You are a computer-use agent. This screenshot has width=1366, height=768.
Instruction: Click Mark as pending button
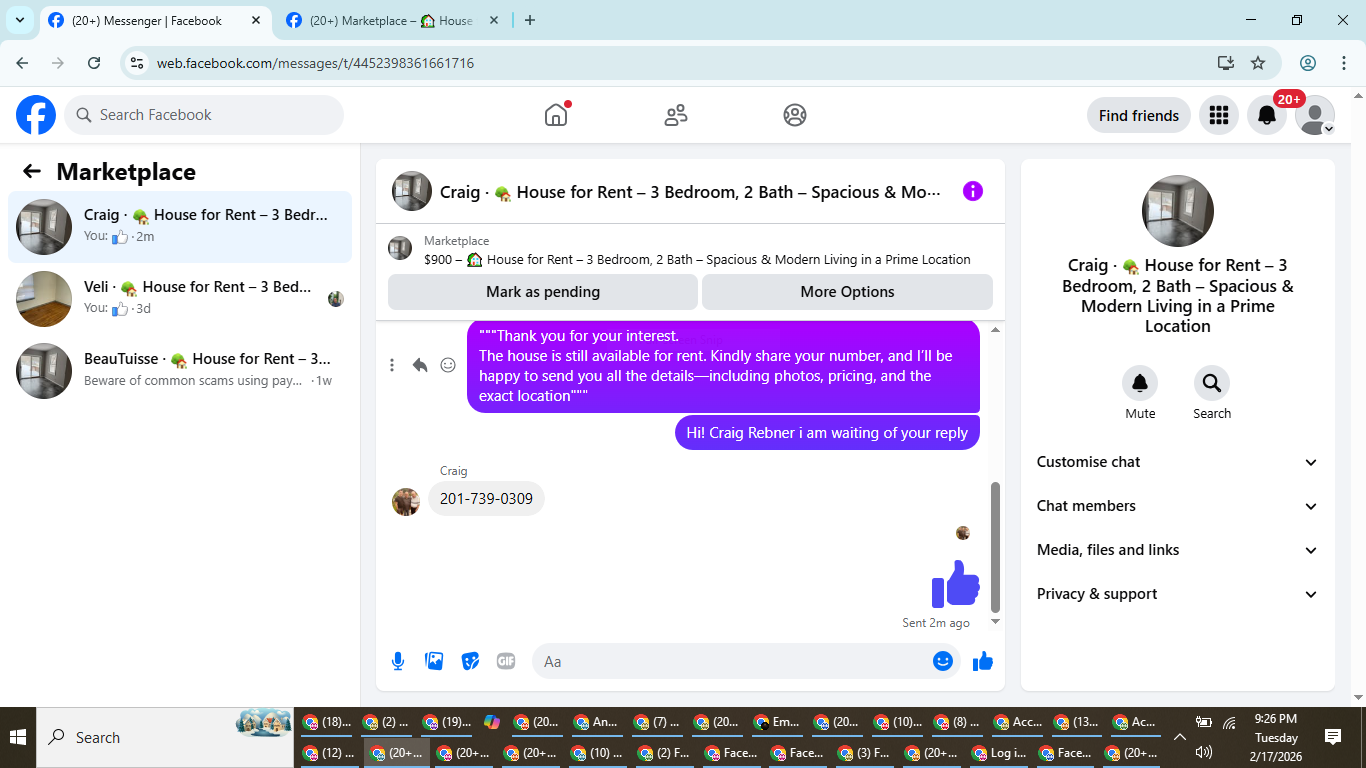(x=543, y=292)
